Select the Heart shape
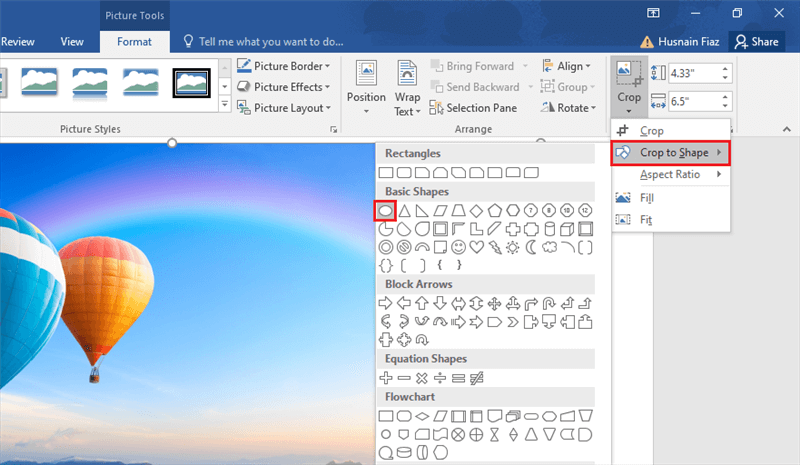This screenshot has height=465, width=800. point(476,248)
